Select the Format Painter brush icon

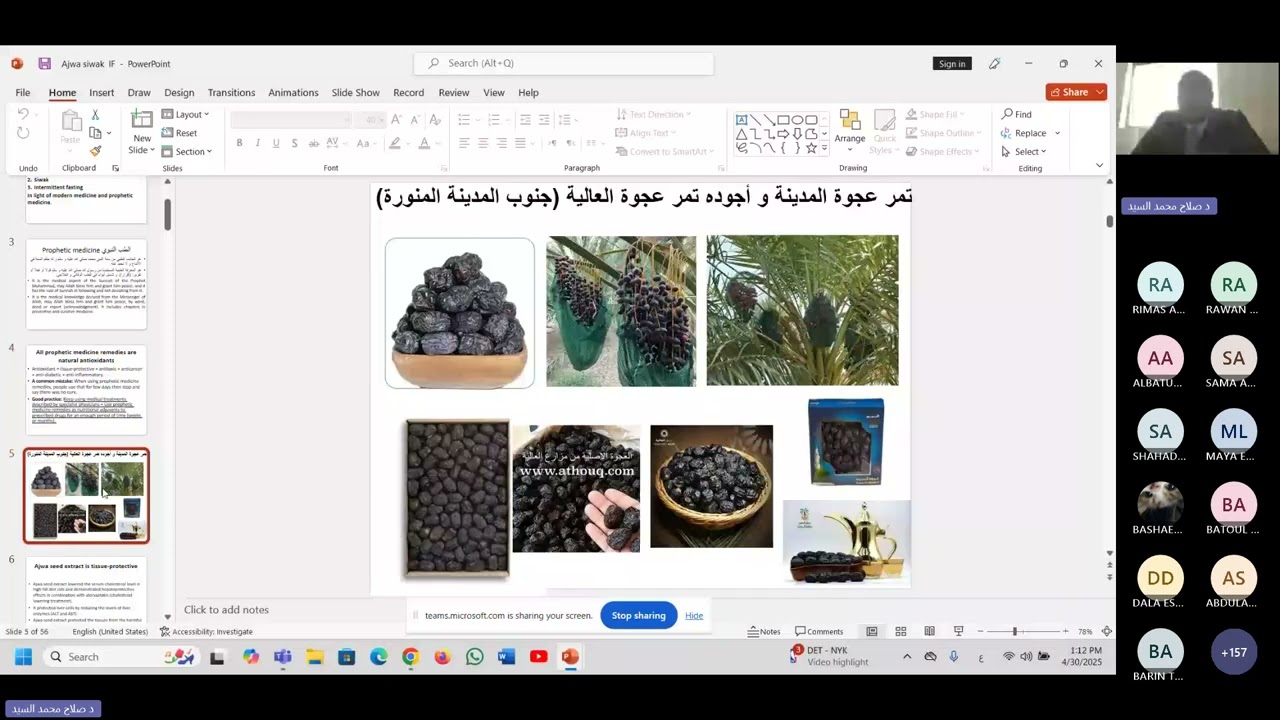95,151
